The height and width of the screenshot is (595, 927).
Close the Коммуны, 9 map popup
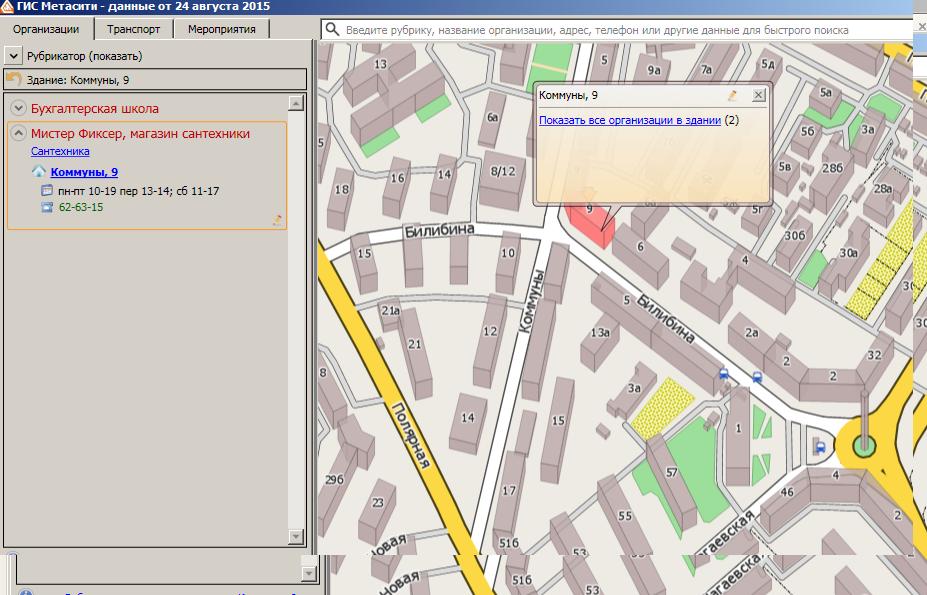tap(758, 95)
